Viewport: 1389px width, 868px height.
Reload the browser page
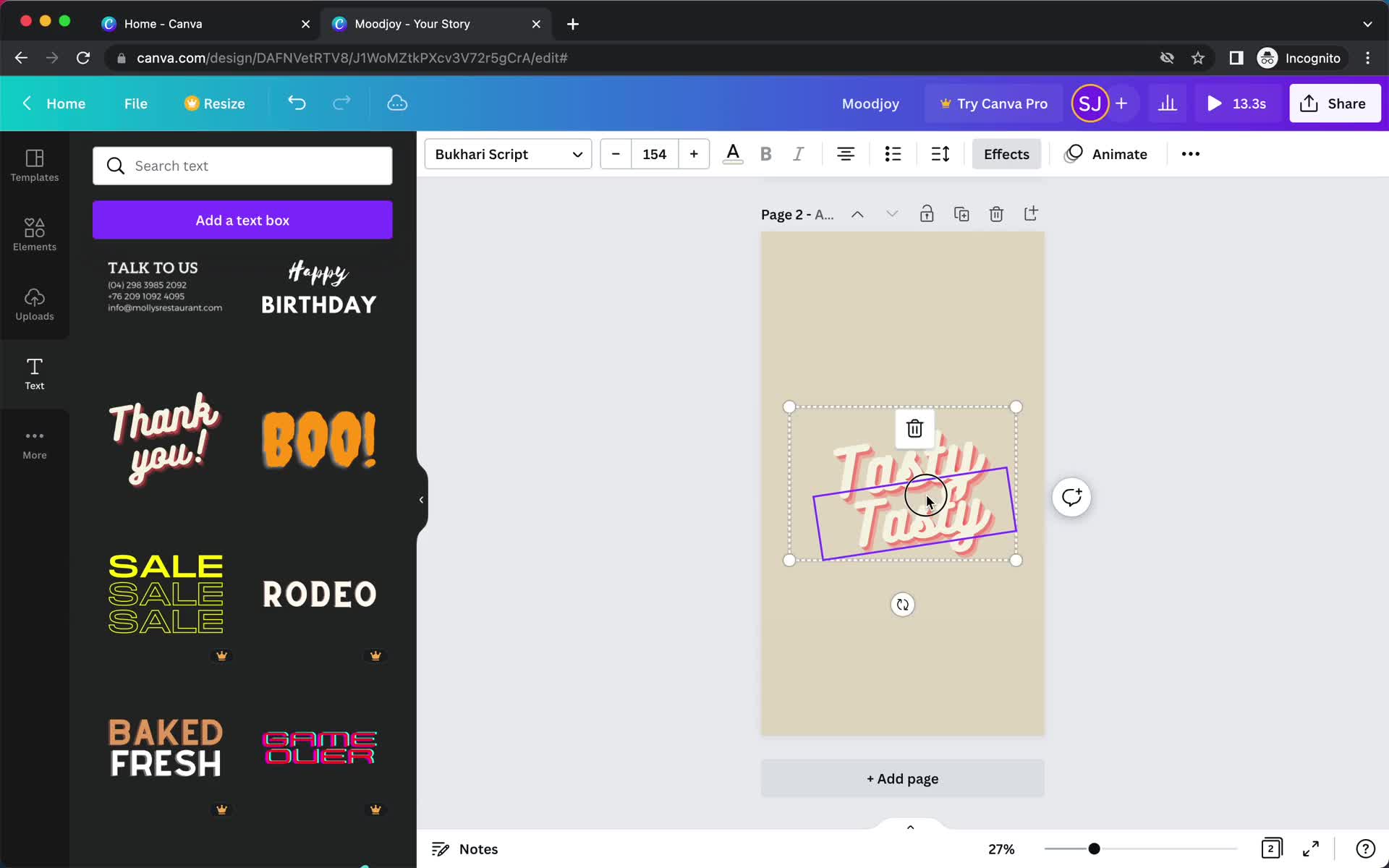83,58
